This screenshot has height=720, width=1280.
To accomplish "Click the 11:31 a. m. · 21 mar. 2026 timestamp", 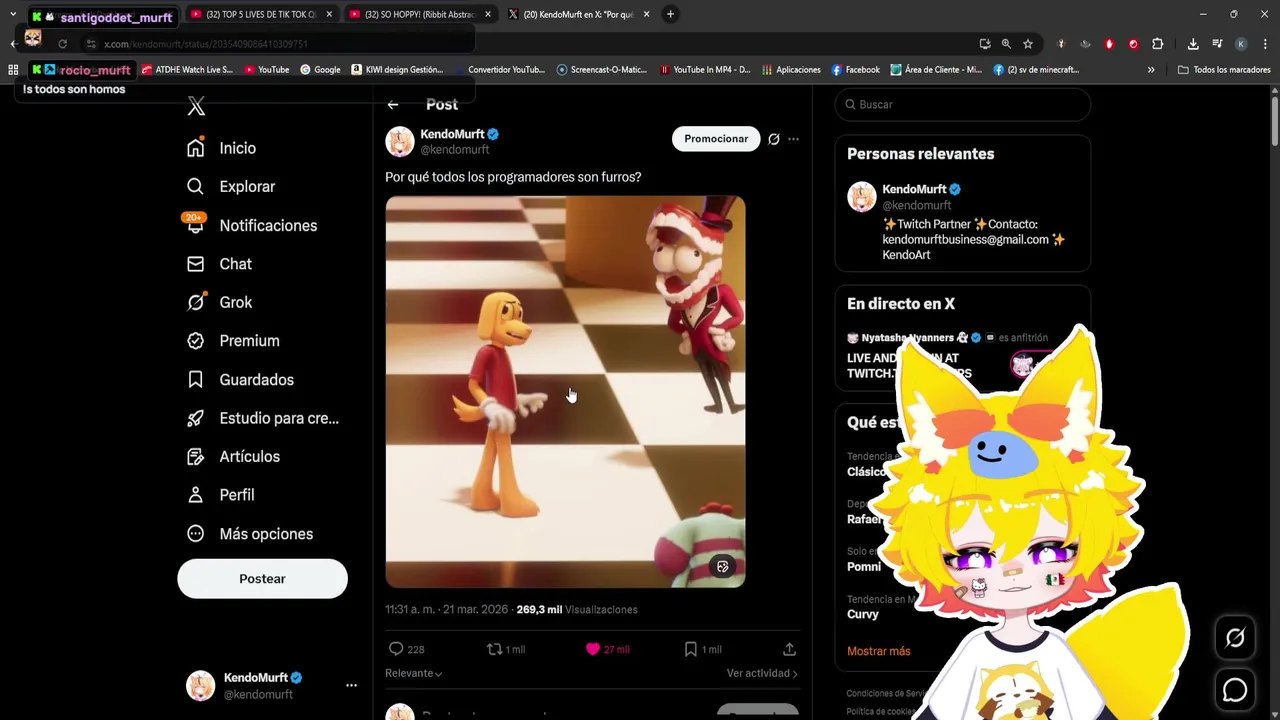I will 447,609.
